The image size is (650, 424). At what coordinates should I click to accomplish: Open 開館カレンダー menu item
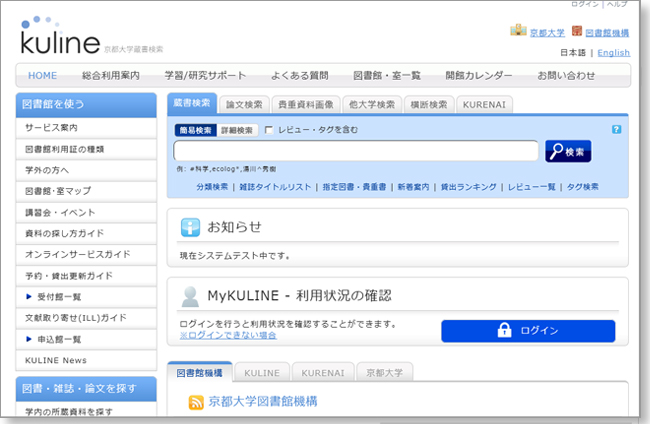pos(479,76)
